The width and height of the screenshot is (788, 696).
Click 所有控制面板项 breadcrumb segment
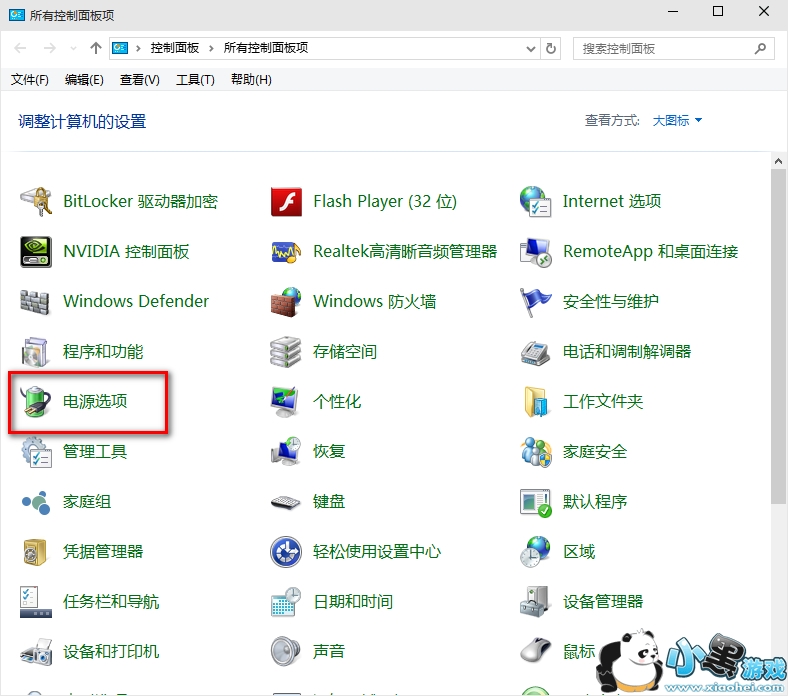click(266, 48)
